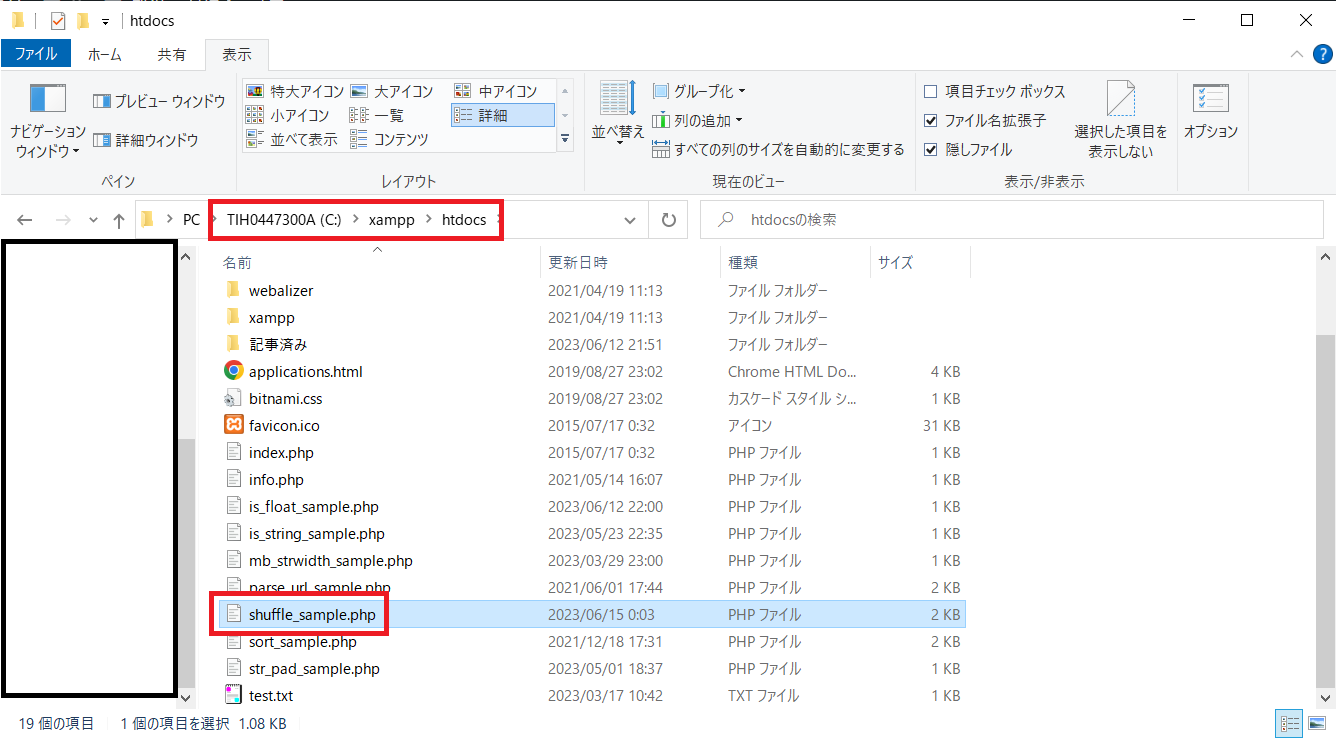Click the Sort (並べ替え) icon

pyautogui.click(x=618, y=100)
